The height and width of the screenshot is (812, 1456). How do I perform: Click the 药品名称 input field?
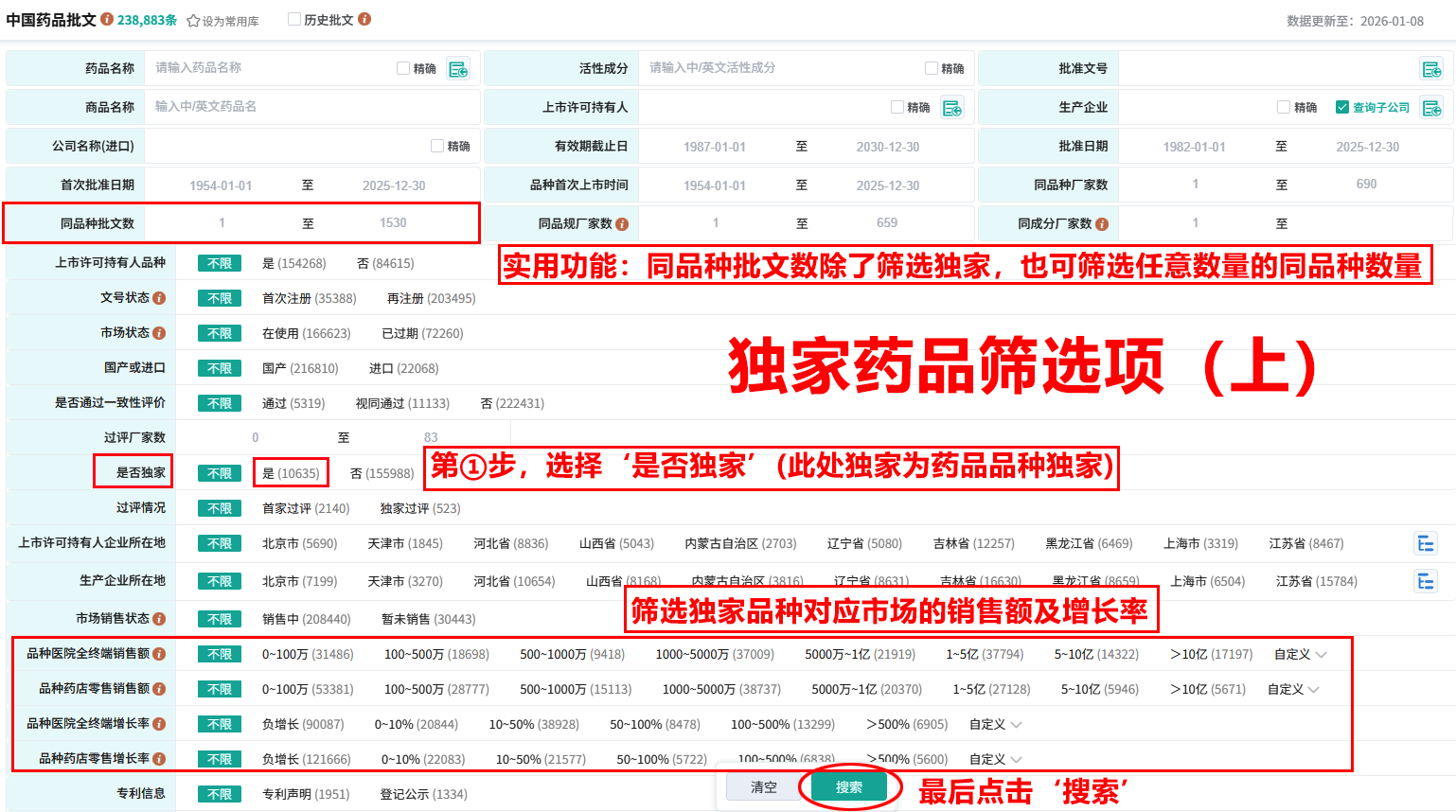(270, 68)
